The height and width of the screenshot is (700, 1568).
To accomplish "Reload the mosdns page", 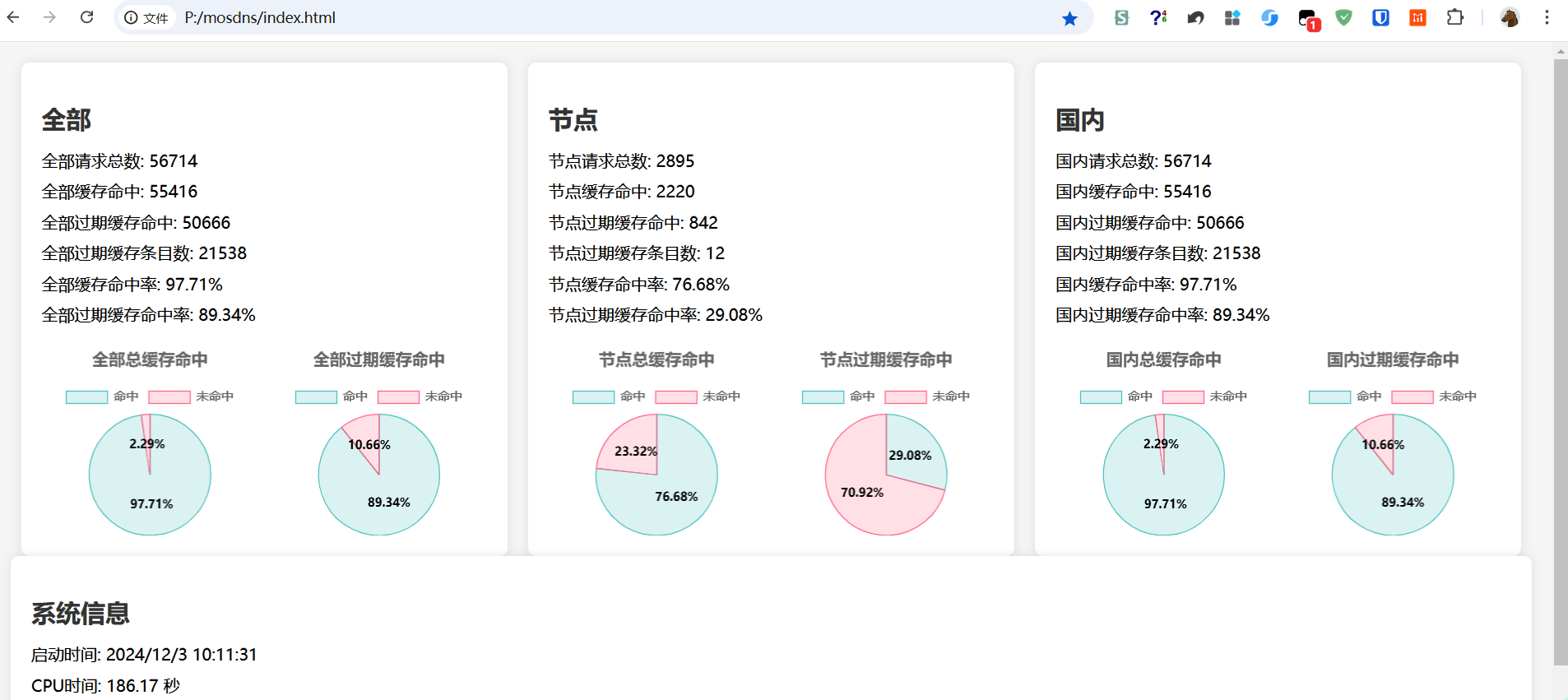I will 86,17.
